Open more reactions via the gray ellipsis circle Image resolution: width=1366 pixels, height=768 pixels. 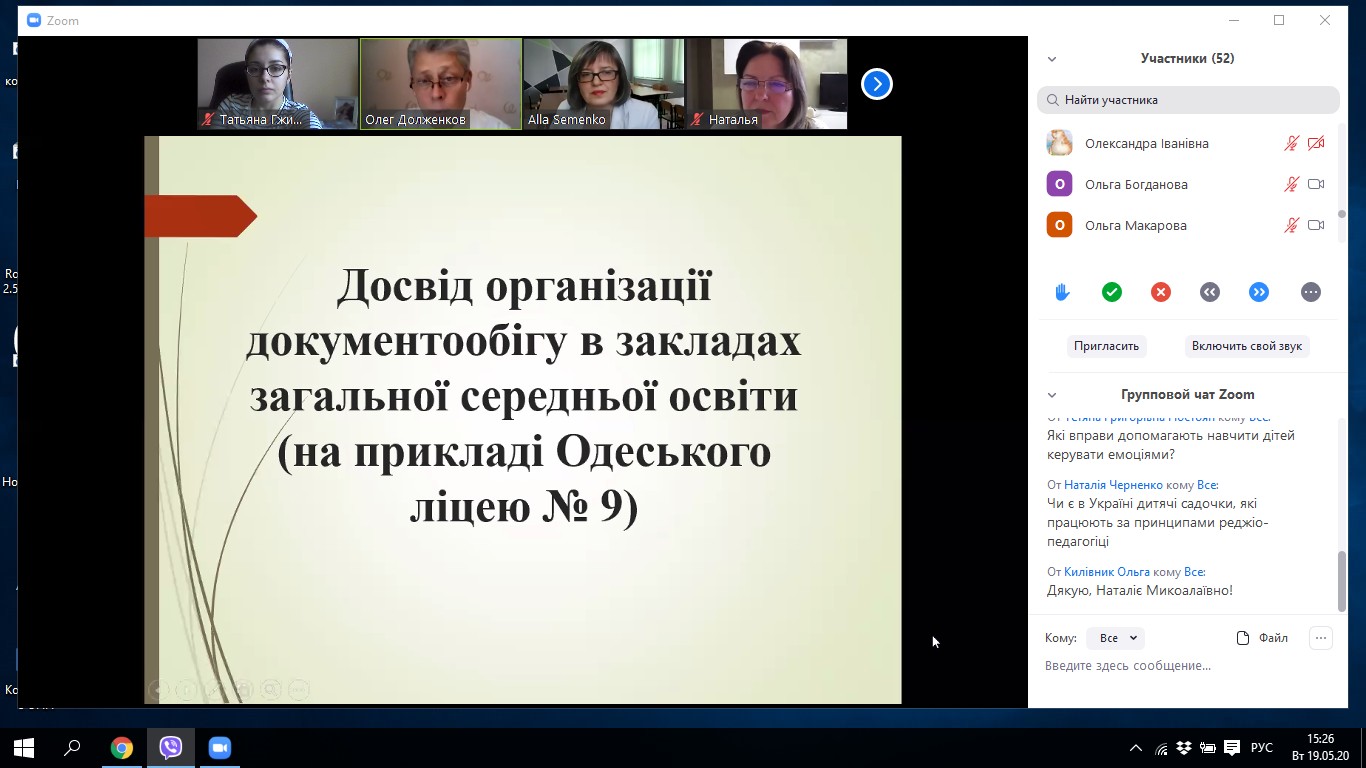tap(1311, 292)
